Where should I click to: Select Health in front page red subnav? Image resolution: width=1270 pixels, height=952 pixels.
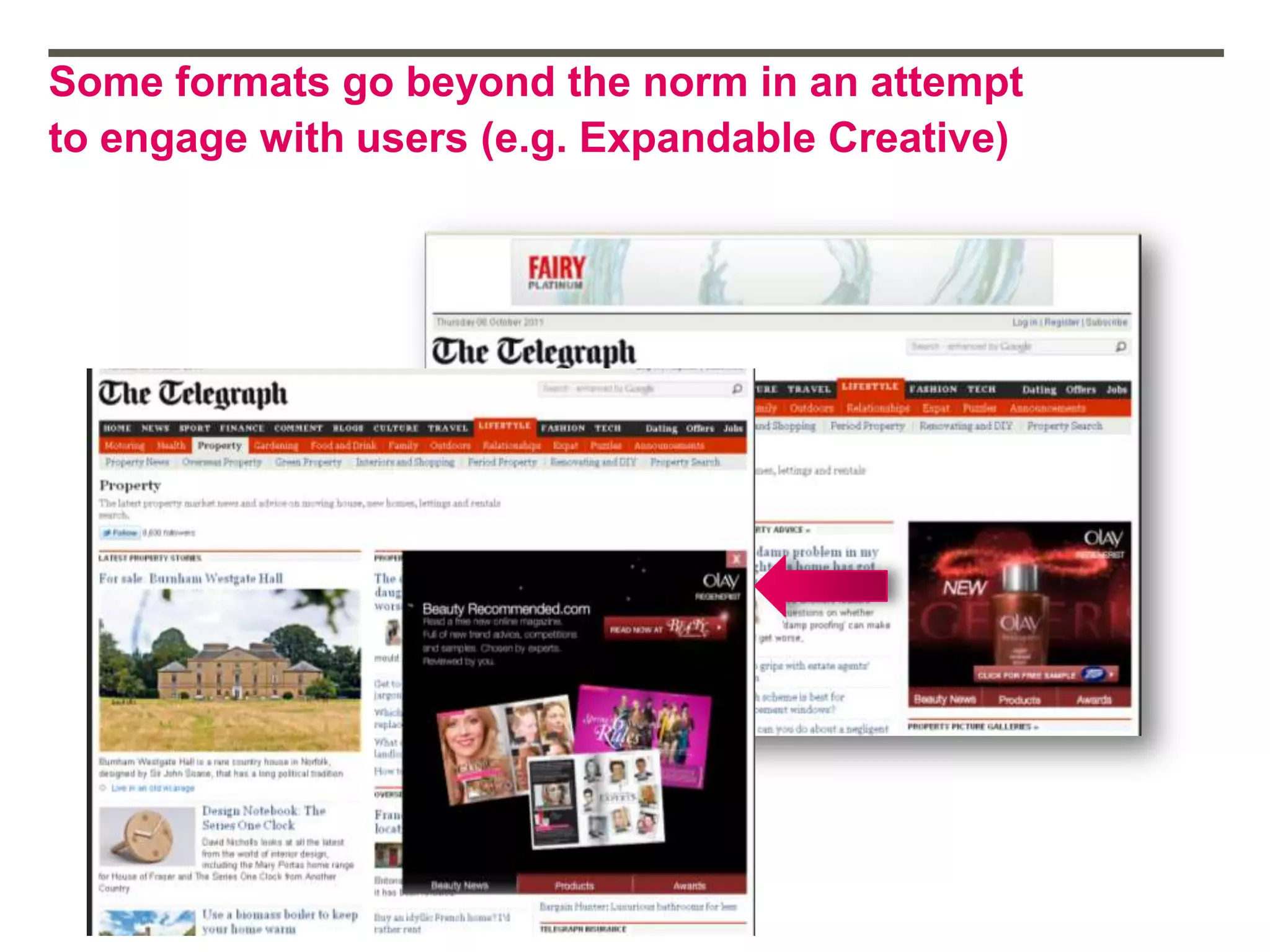pyautogui.click(x=171, y=446)
